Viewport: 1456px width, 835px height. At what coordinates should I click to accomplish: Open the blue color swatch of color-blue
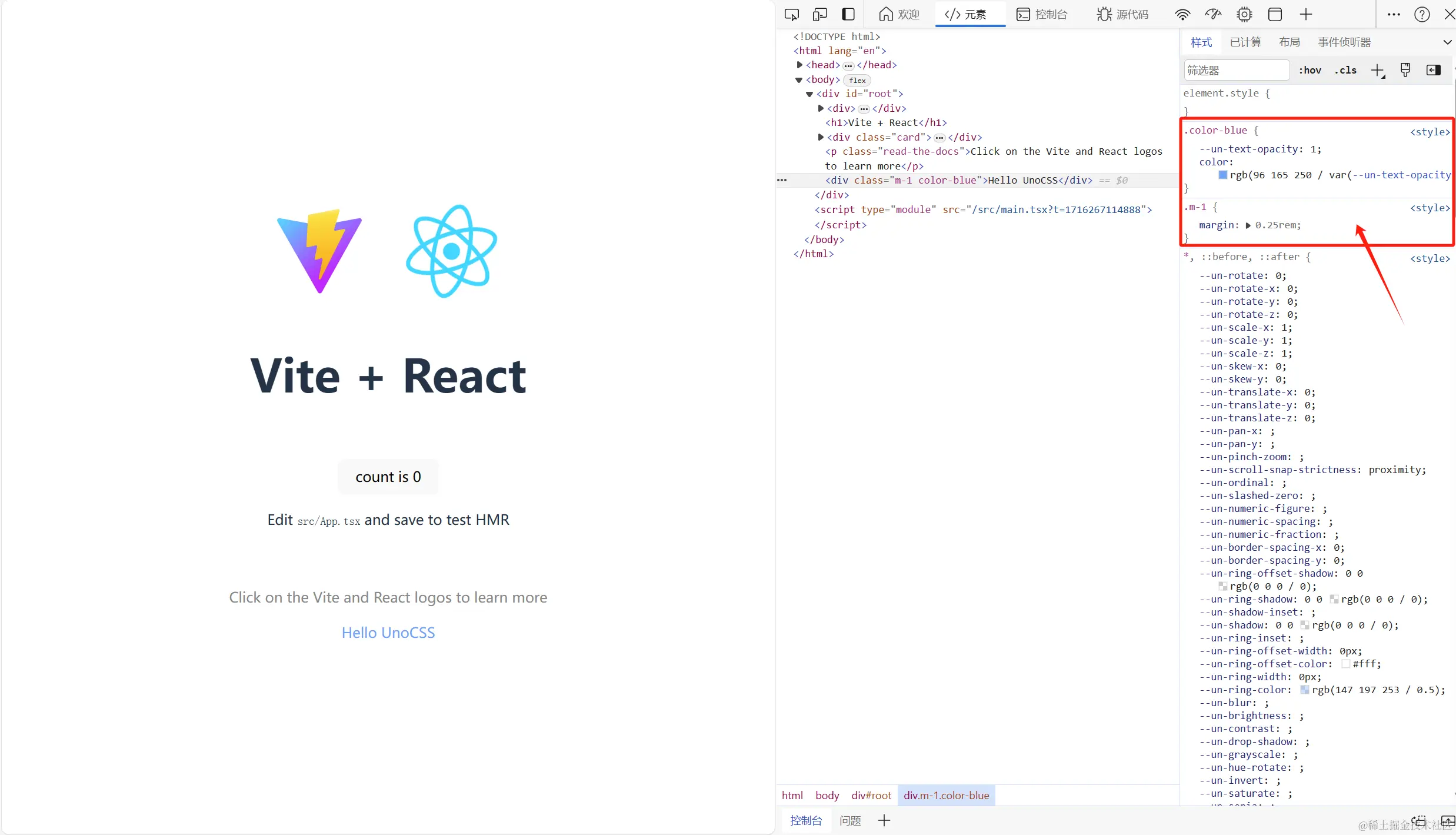(1222, 175)
